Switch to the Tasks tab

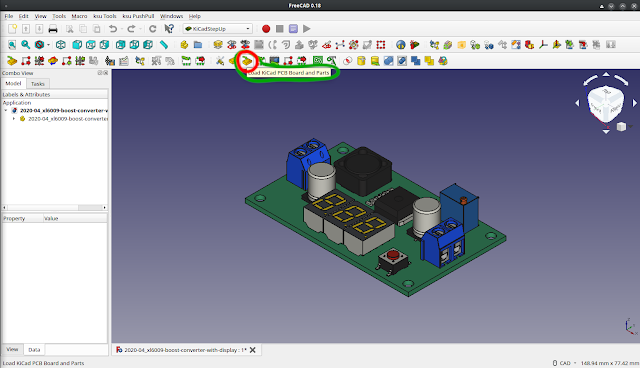38,84
